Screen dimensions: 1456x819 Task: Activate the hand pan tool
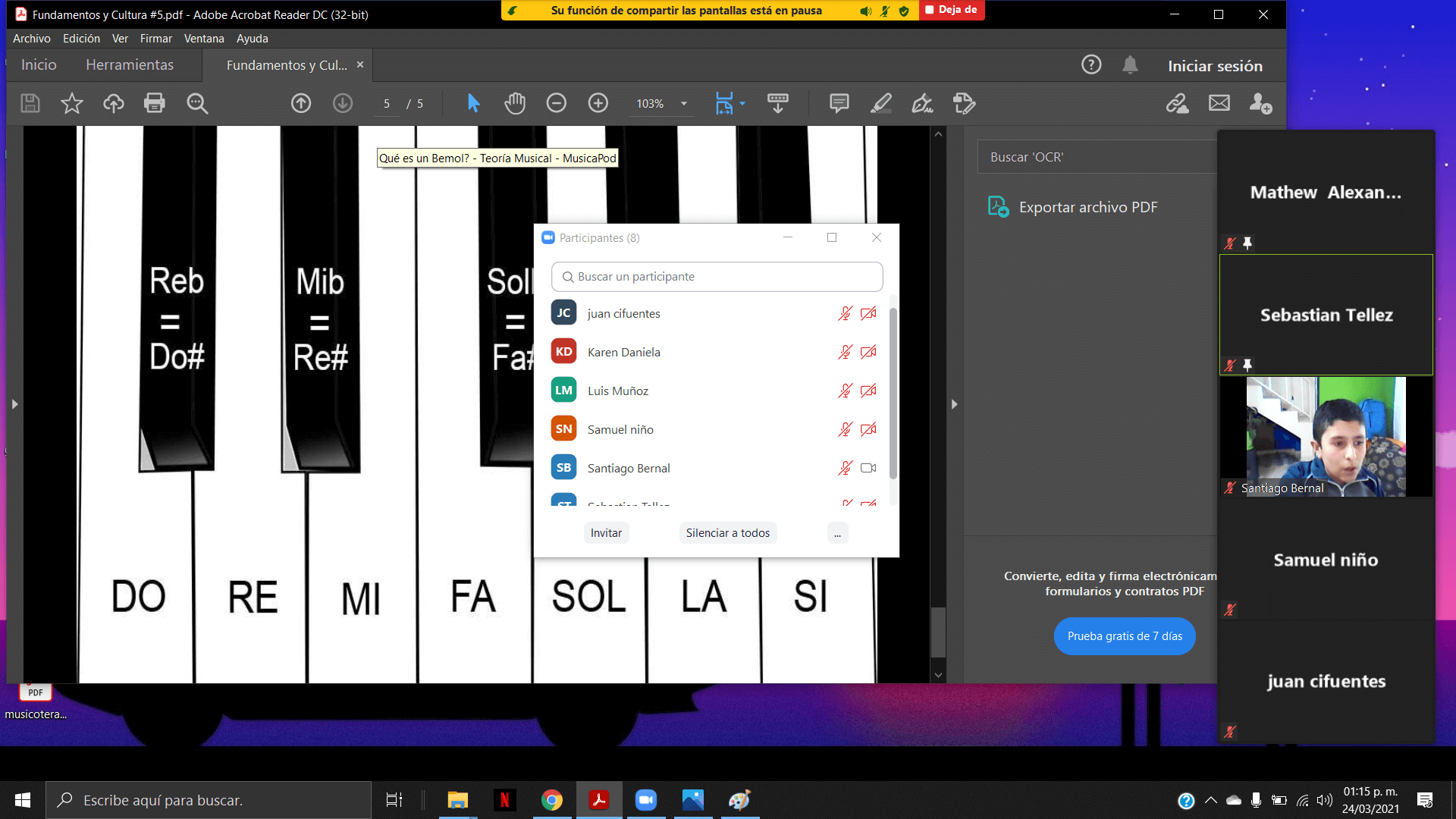515,103
